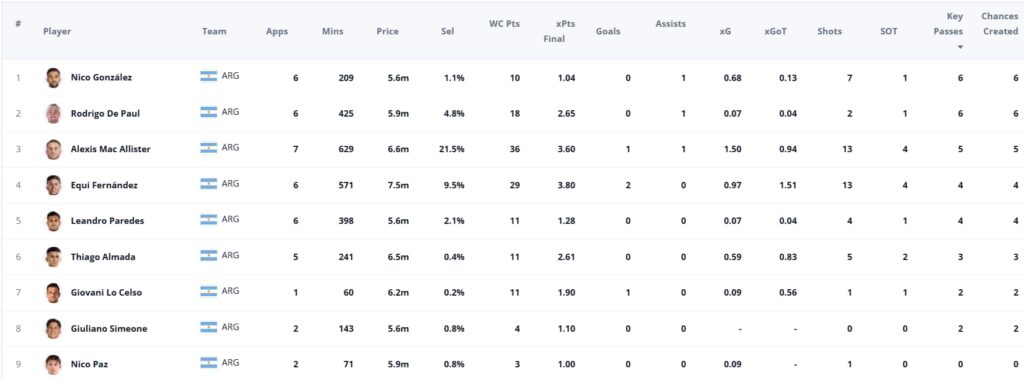This screenshot has height=379, width=1024.
Task: Sort by the xGoT column header
Action: tap(775, 31)
